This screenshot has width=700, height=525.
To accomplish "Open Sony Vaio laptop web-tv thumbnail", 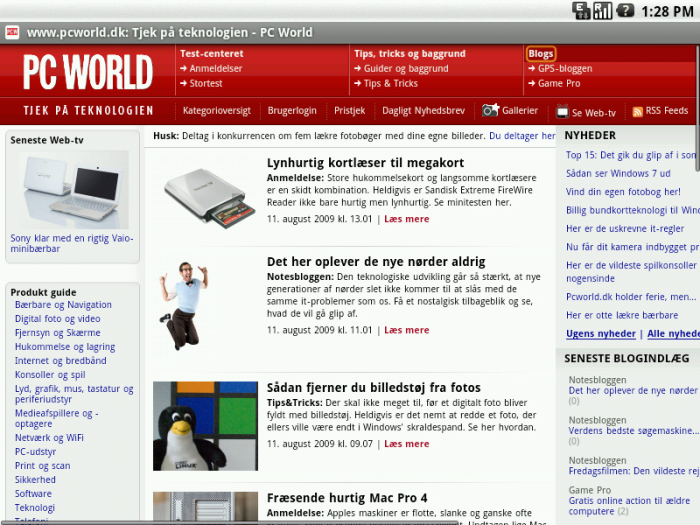I will tap(74, 189).
